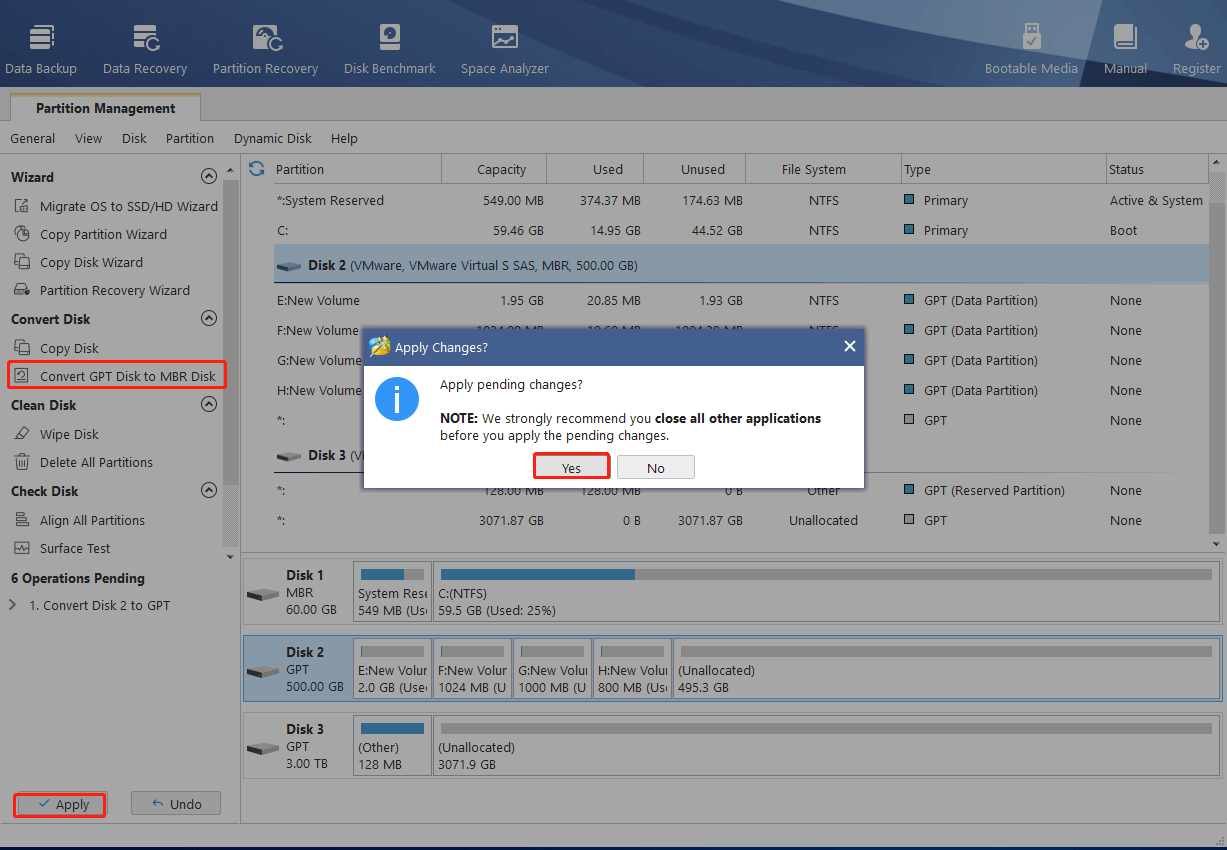Click the Disk 1 drive icon in the disk map
Screen dimensions: 1227x850
(263, 593)
